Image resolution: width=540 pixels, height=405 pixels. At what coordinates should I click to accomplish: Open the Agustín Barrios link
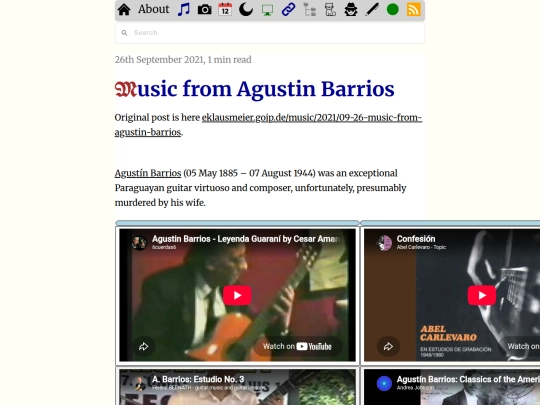pyautogui.click(x=148, y=173)
